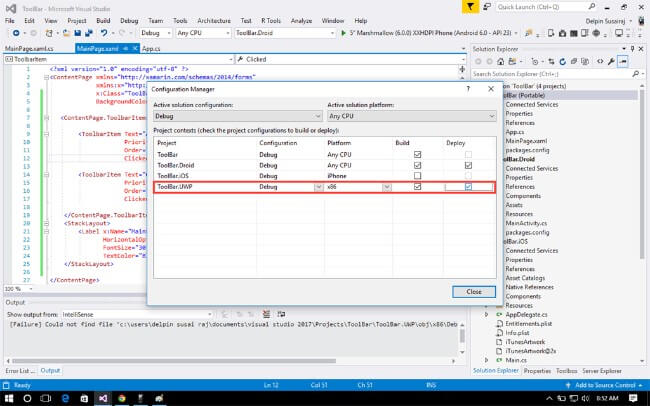
Task: Click the Navigate Backward toolbar icon
Action: (x=16, y=33)
